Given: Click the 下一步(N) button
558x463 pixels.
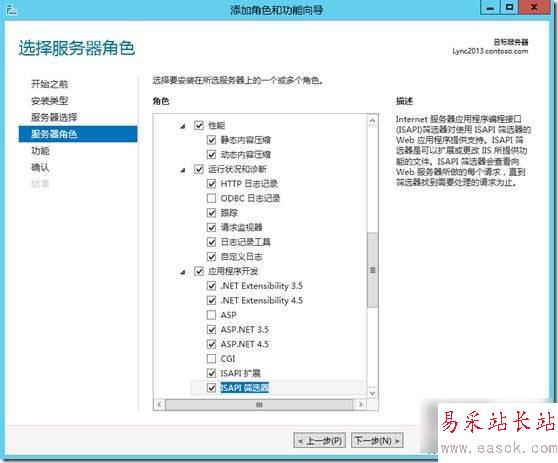Looking at the screenshot, I should click(377, 441).
